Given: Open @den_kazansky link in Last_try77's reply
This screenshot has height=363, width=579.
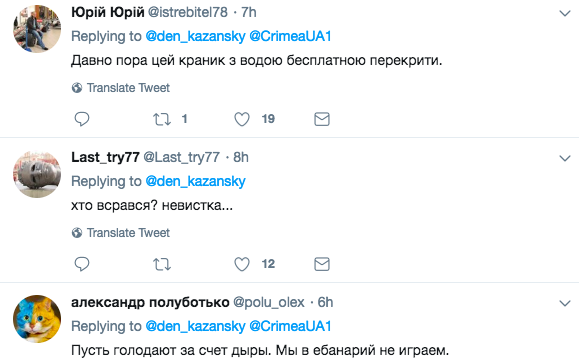Looking at the screenshot, I should (195, 181).
